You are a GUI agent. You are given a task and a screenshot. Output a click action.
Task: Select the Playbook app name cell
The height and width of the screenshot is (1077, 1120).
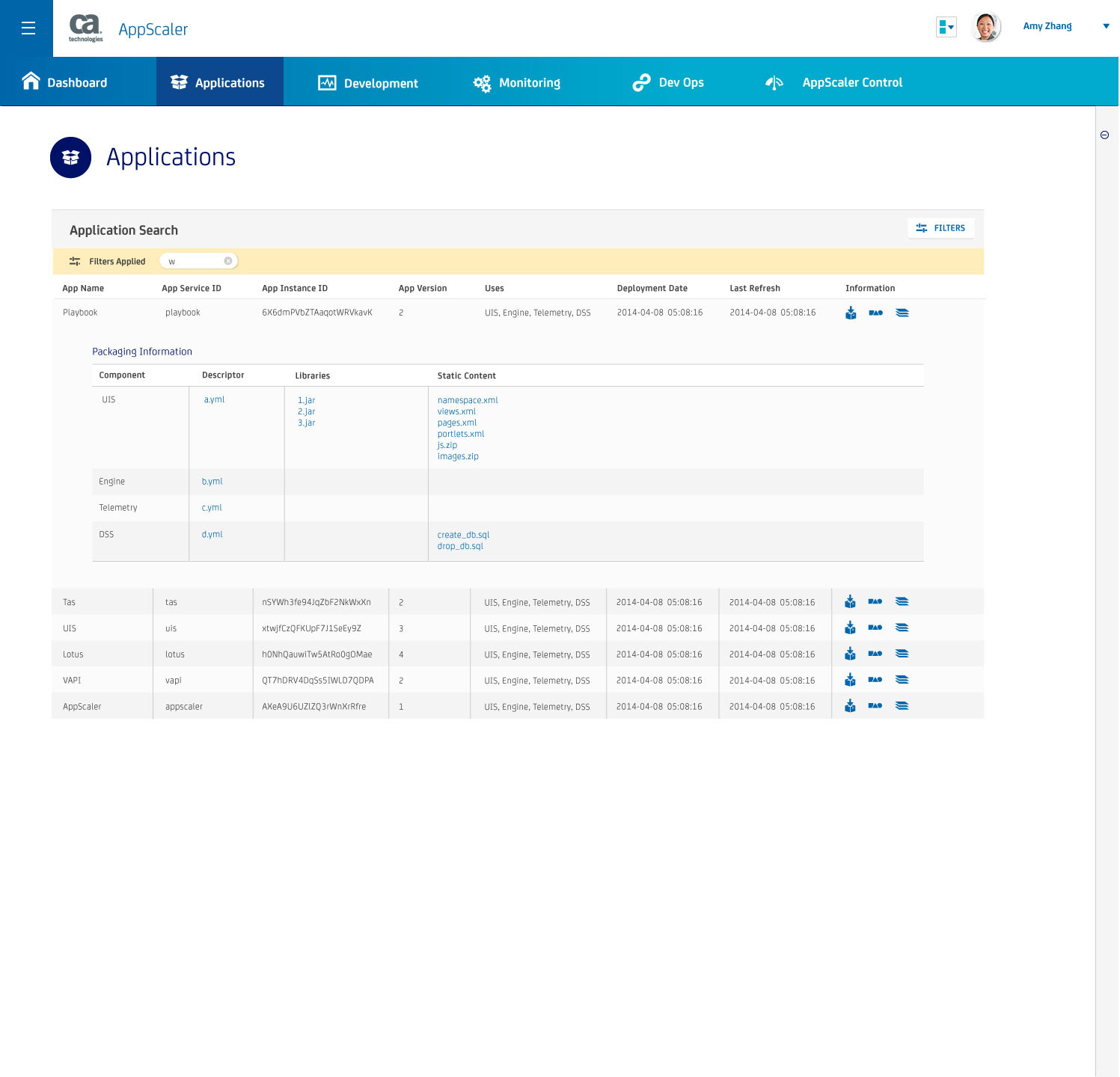80,313
